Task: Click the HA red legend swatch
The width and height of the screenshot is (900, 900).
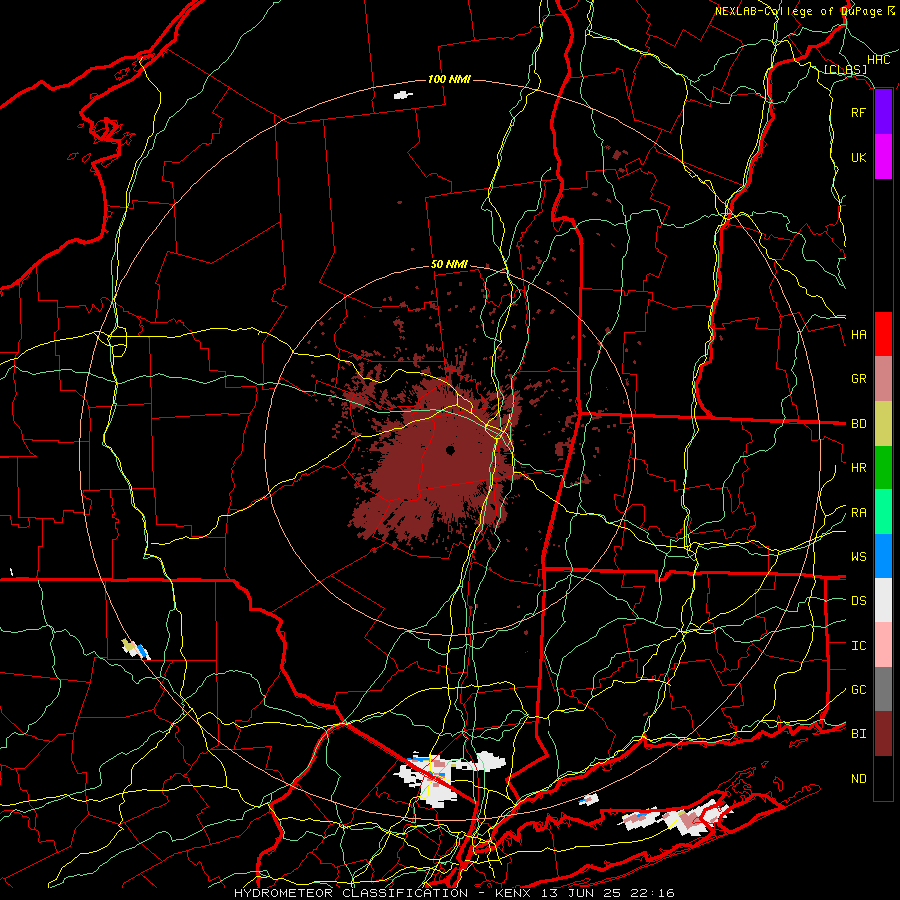Action: (883, 334)
